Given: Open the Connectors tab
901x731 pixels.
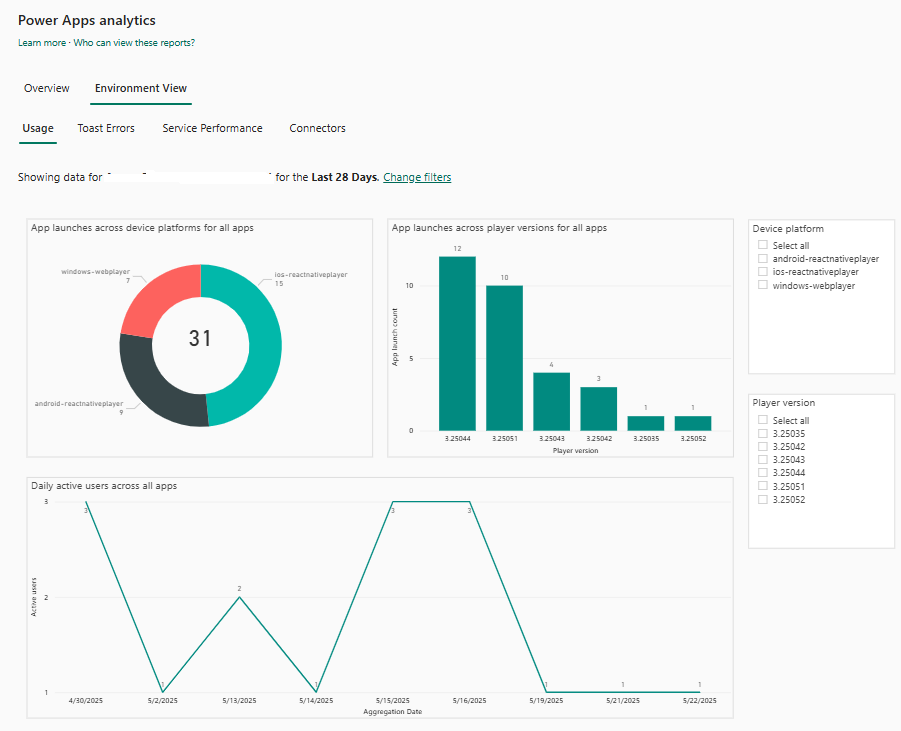Looking at the screenshot, I should [x=317, y=128].
